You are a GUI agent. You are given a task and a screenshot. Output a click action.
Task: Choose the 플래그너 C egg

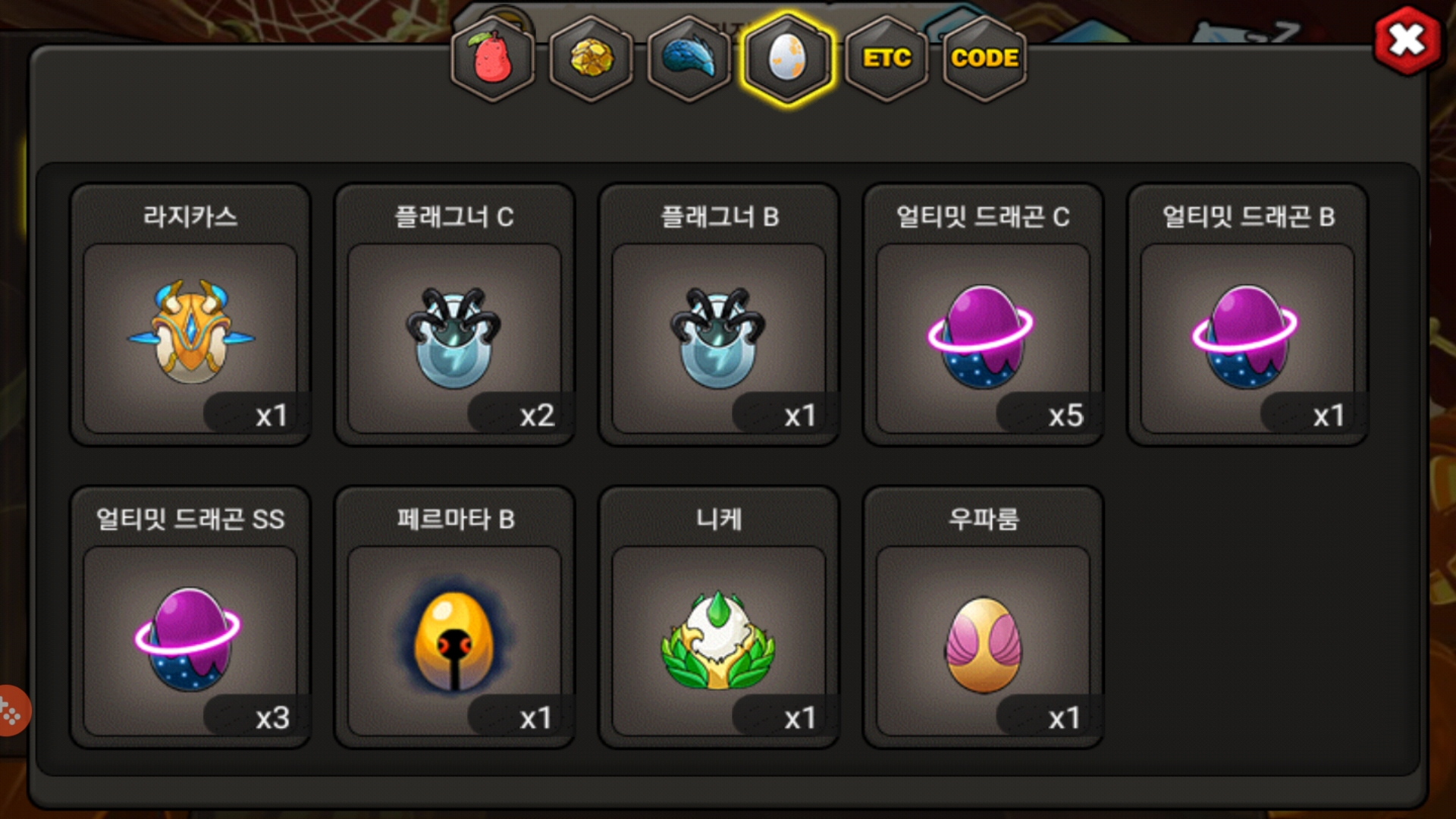click(454, 337)
